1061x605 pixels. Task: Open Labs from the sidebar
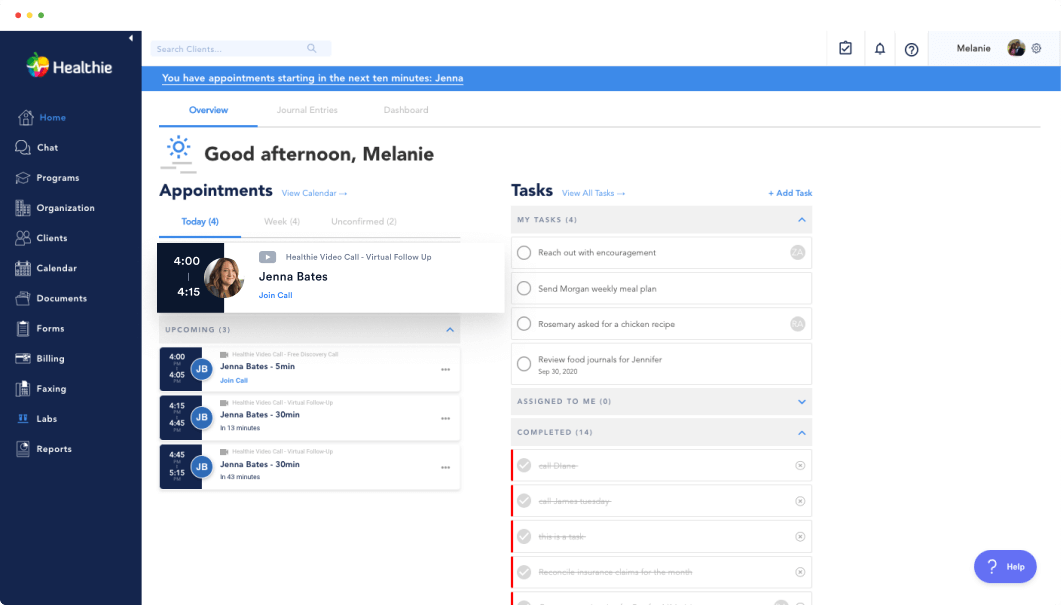click(x=22, y=419)
